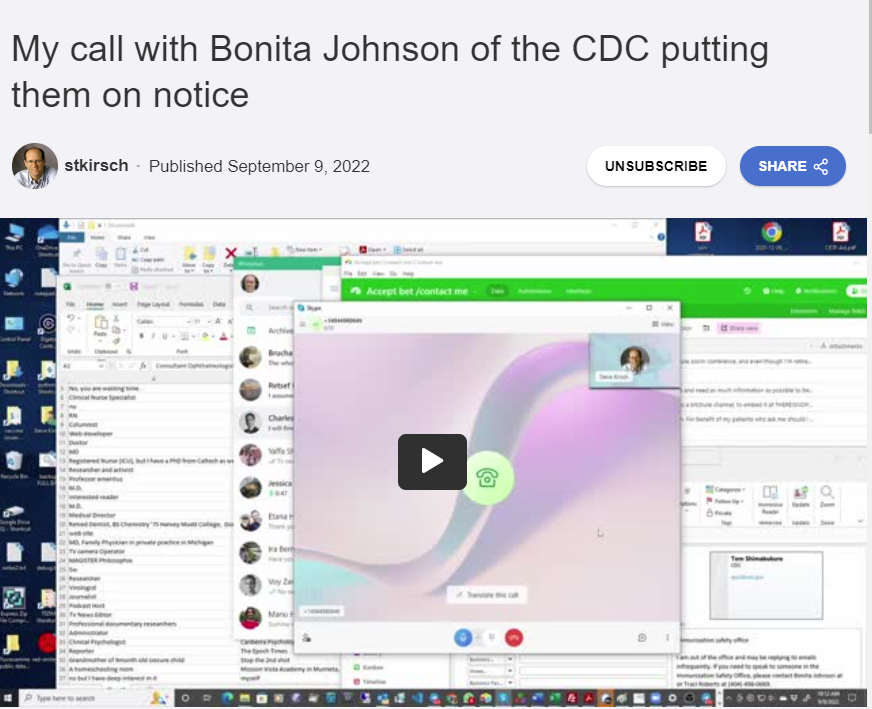Click the SHARE button

tap(792, 166)
